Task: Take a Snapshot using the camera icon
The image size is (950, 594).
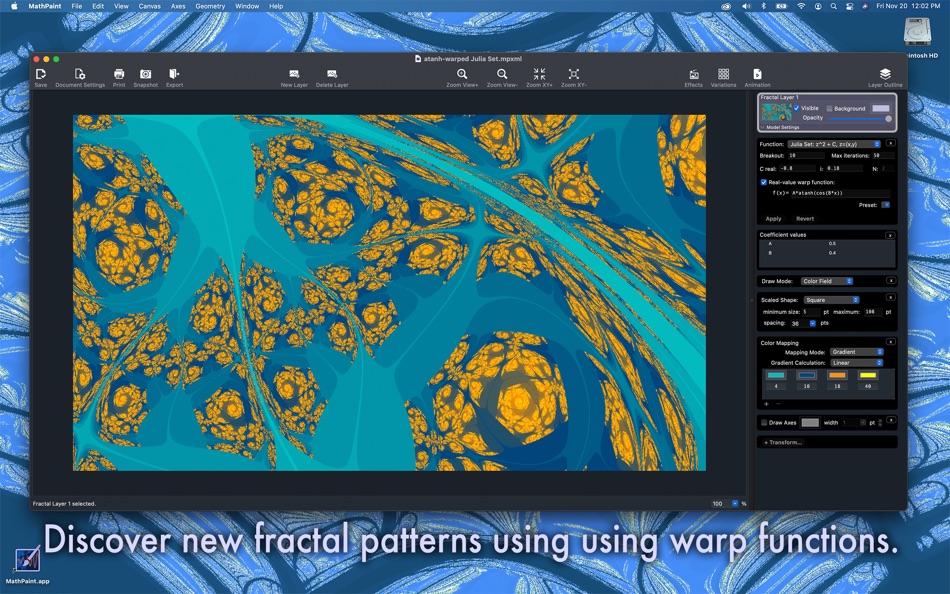Action: coord(145,74)
